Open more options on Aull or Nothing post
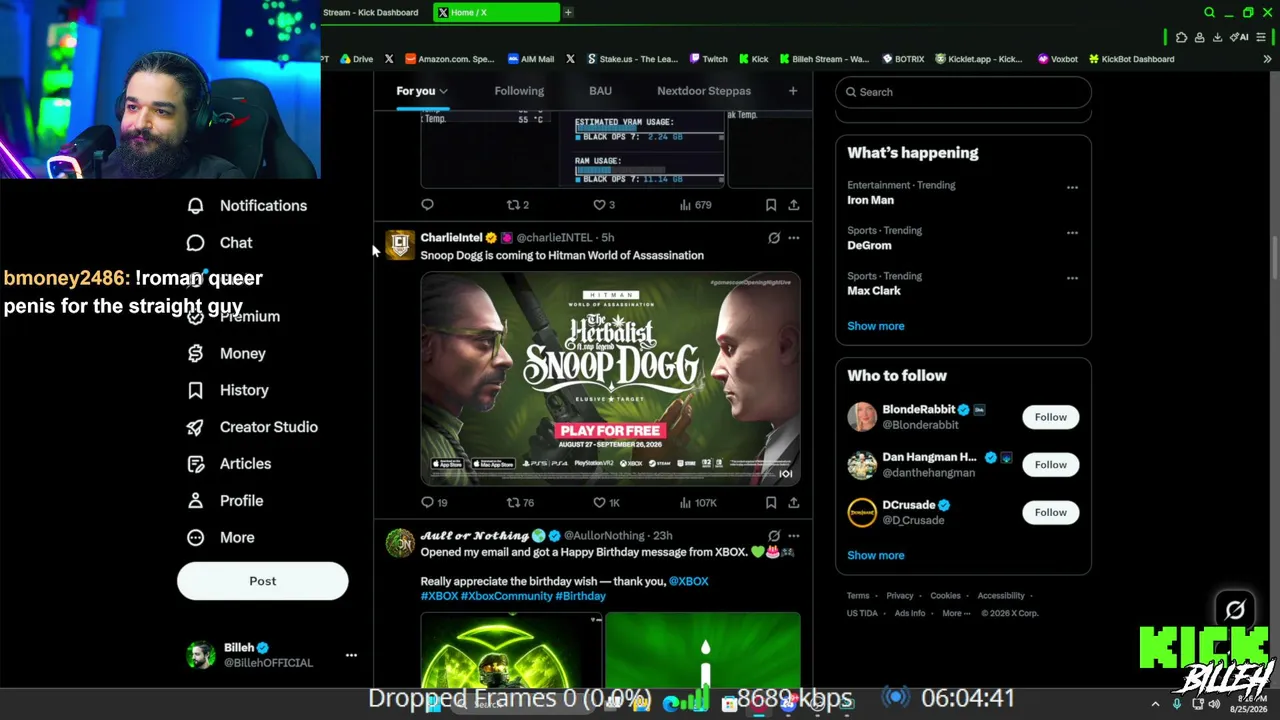 (x=794, y=536)
